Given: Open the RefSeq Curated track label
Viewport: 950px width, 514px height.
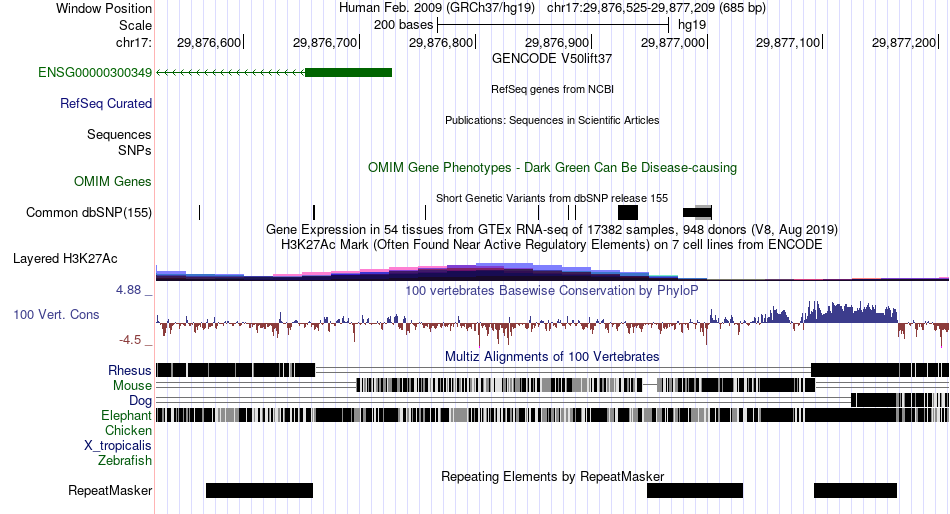Looking at the screenshot, I should pyautogui.click(x=106, y=104).
